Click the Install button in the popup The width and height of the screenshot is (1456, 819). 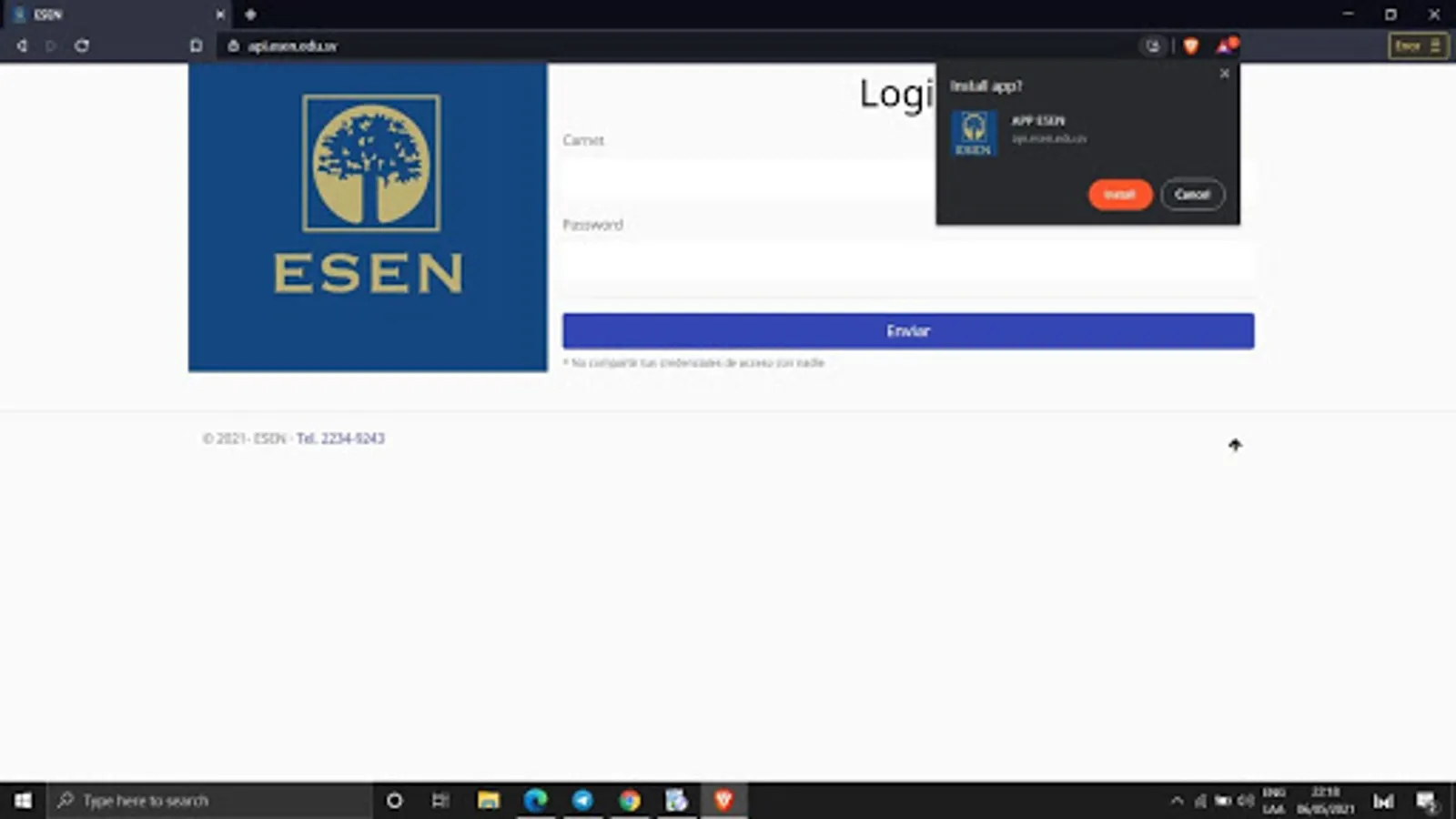[1120, 195]
